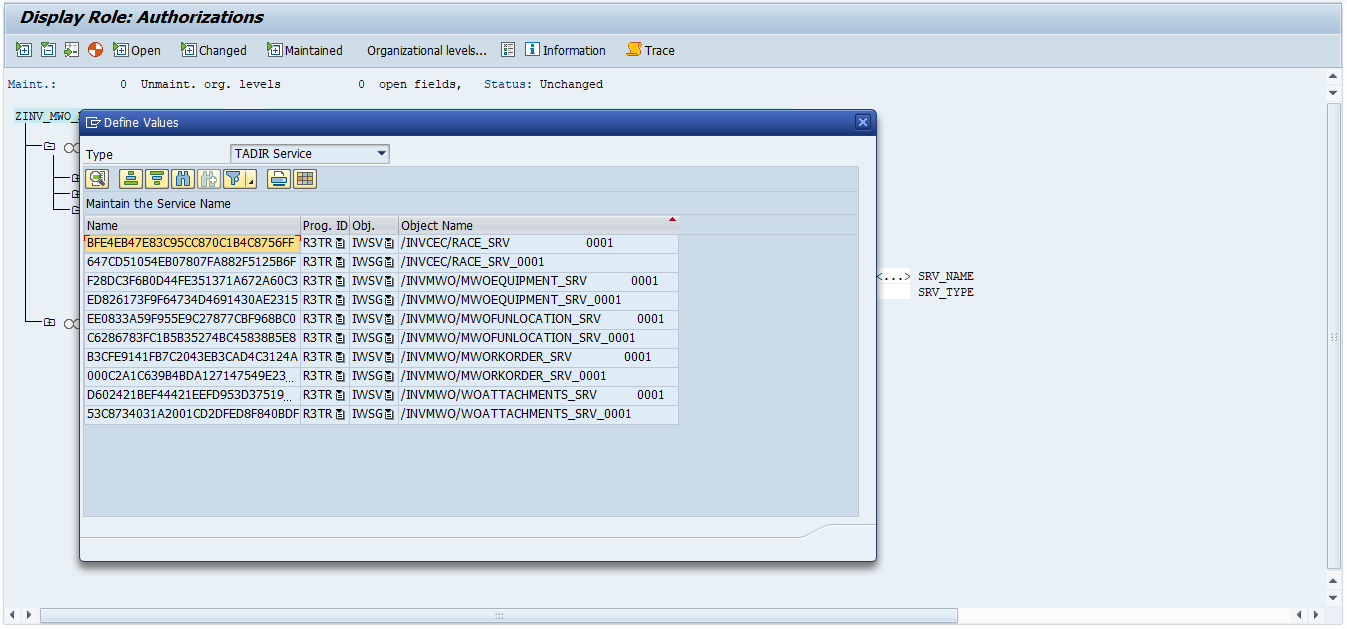Image resolution: width=1347 pixels, height=629 pixels.
Task: Click the red-white status circle toolbar icon
Action: [x=95, y=49]
